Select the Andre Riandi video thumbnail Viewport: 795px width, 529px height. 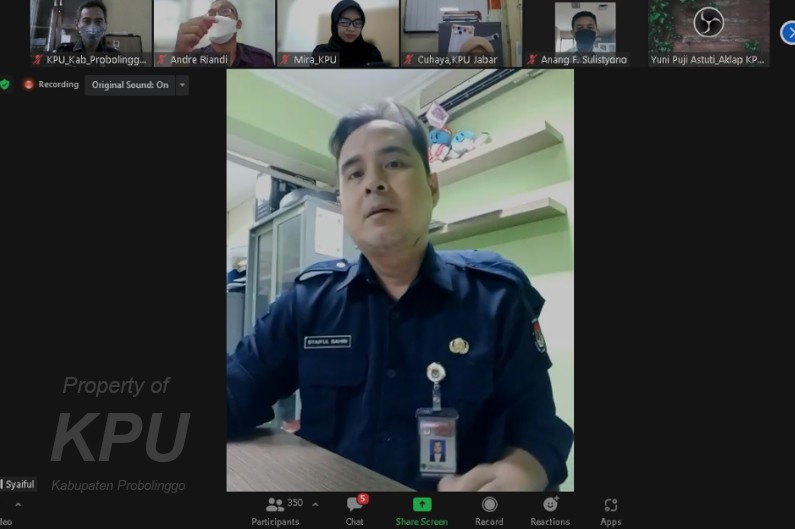click(x=213, y=33)
